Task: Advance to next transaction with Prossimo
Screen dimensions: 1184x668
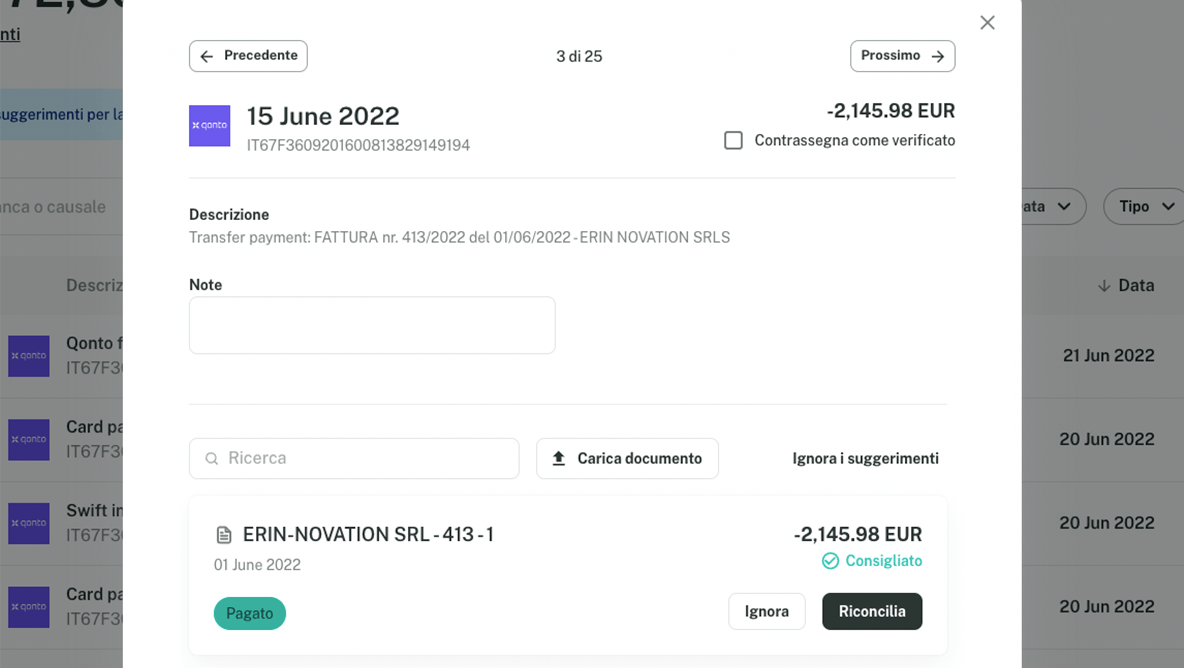Action: point(902,56)
